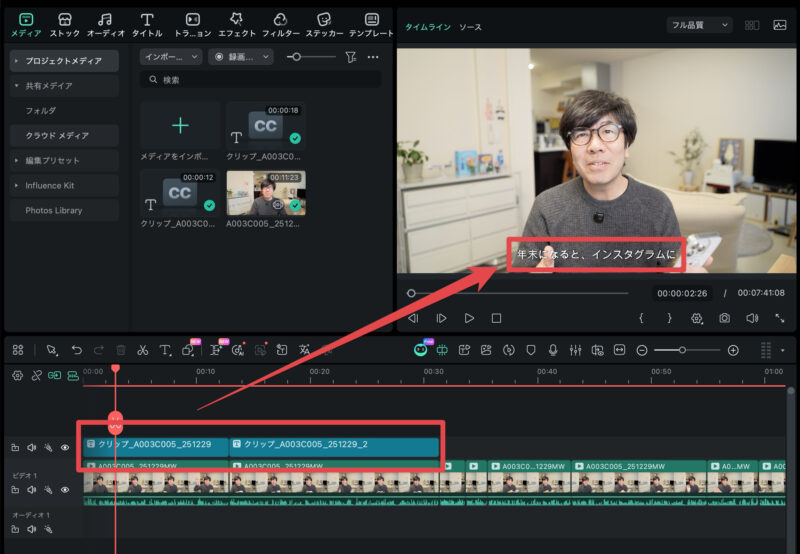The image size is (800, 554).
Task: Expand the 編集プリセット tree item
Action: [16, 160]
